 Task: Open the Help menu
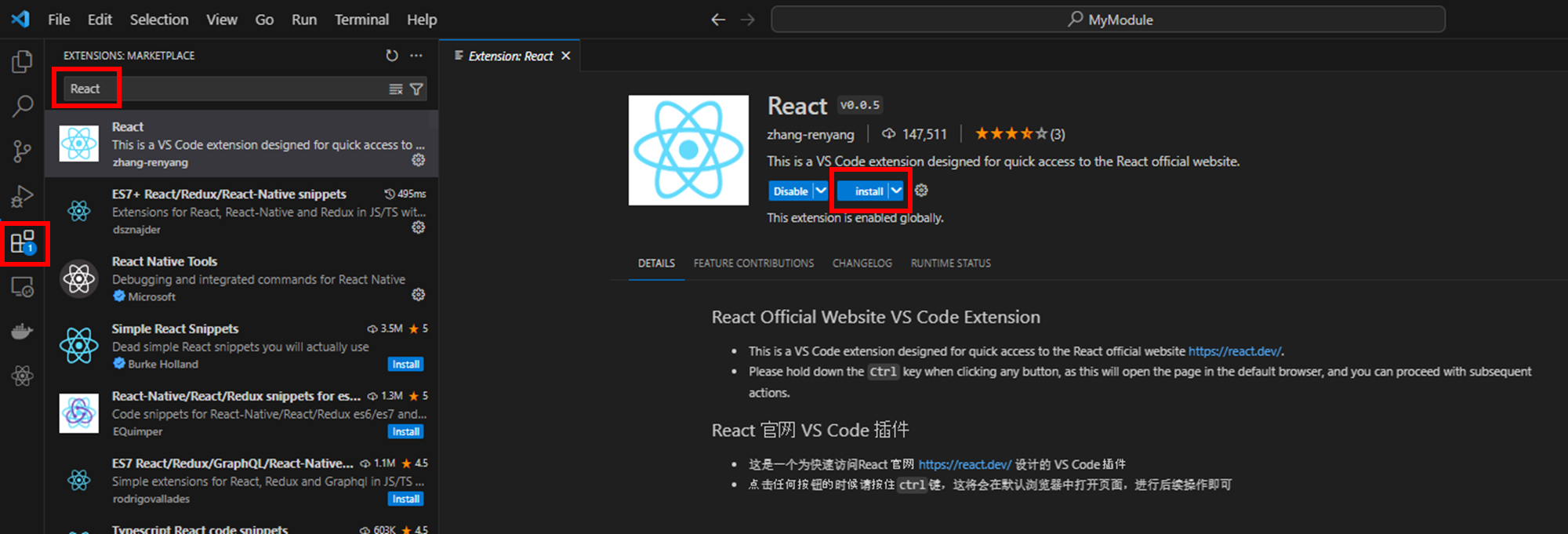(422, 20)
